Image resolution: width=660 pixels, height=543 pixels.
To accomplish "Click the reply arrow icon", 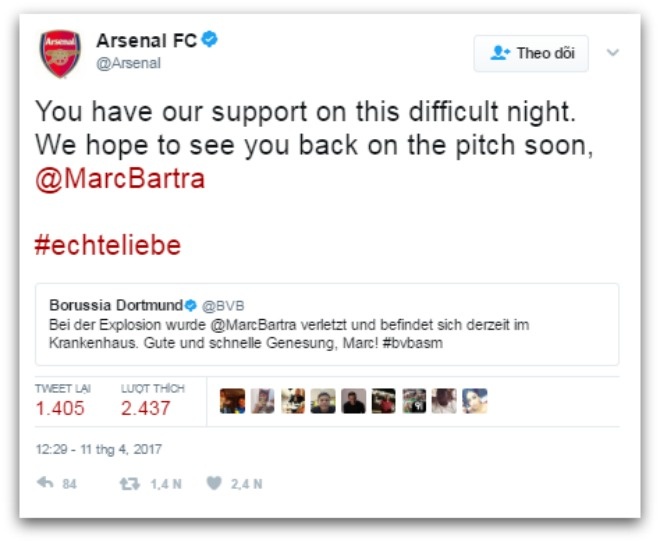I will [45, 484].
